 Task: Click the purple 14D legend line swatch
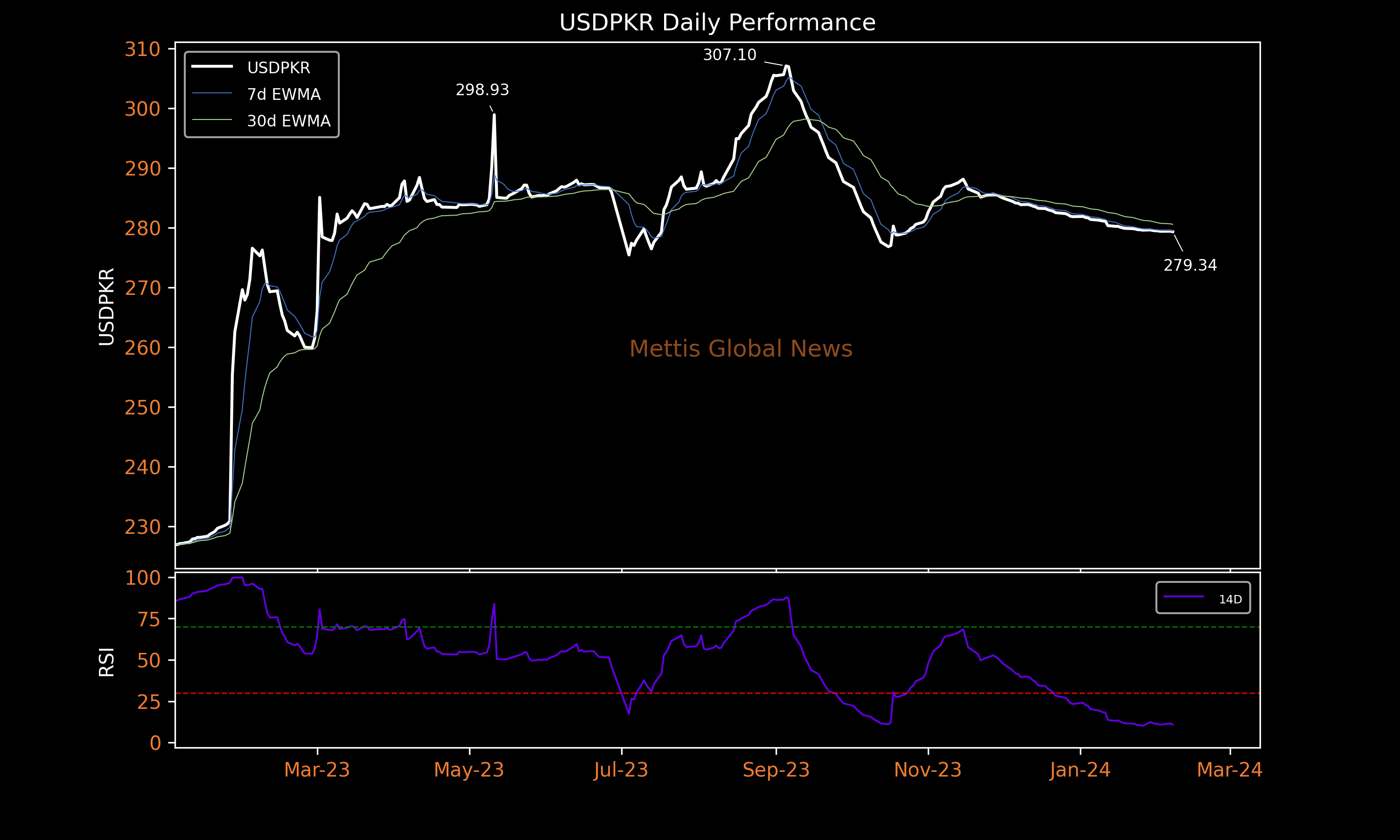pyautogui.click(x=1183, y=596)
